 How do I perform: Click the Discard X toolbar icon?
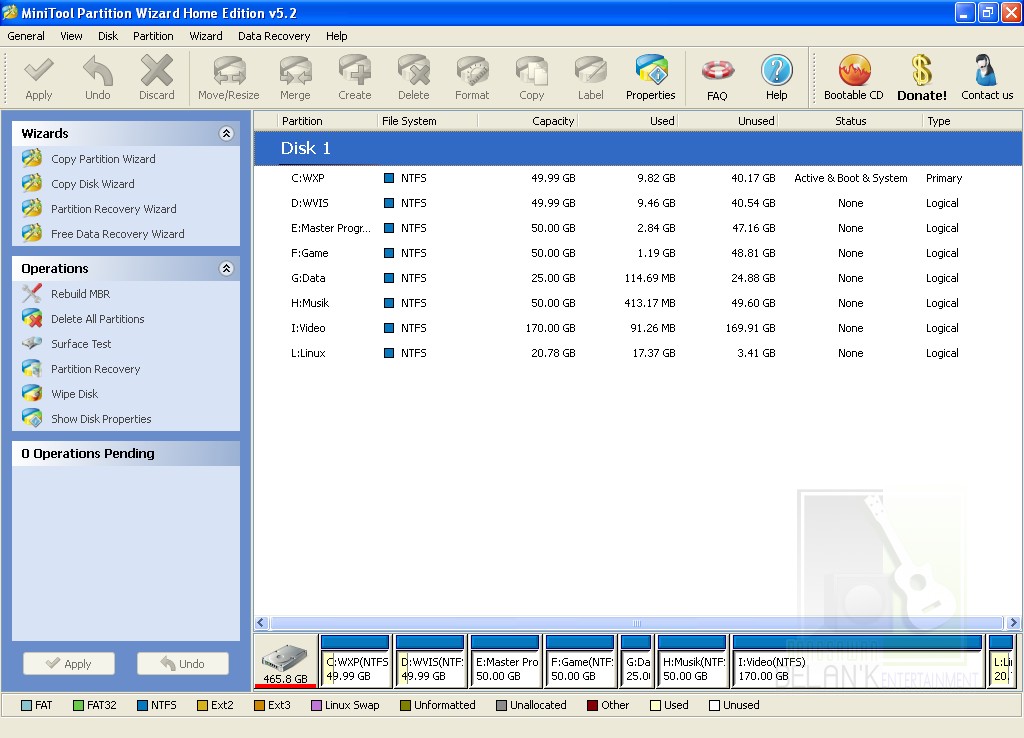click(x=157, y=71)
